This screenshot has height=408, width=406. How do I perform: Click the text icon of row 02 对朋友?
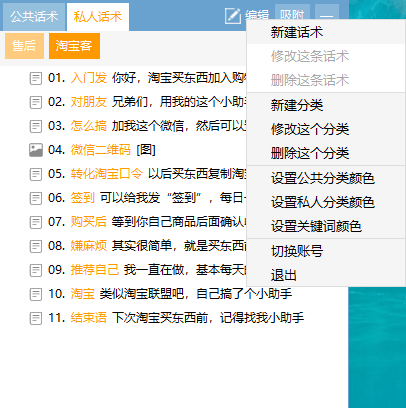pos(36,102)
